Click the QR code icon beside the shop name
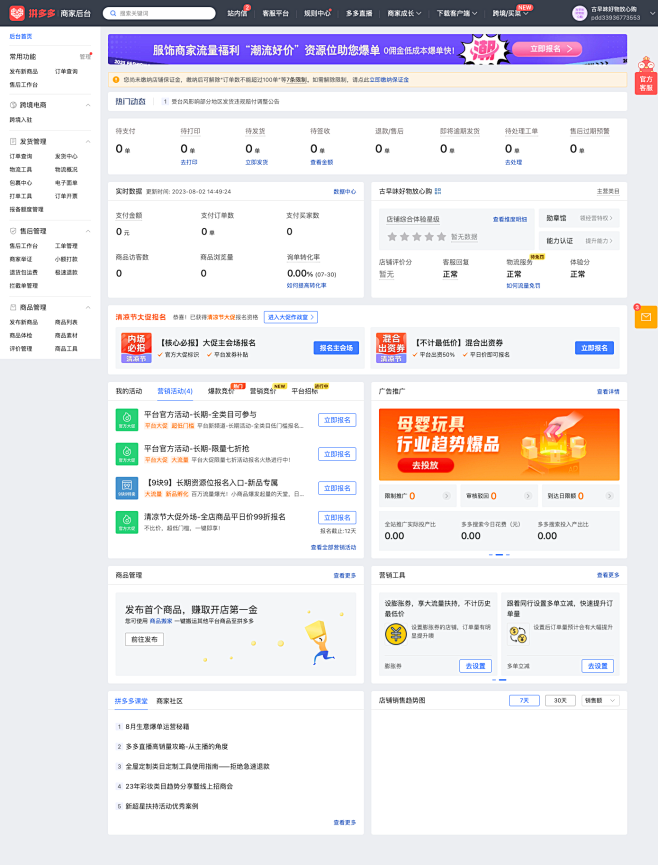Viewport: 658px width, 865px height. 438,191
